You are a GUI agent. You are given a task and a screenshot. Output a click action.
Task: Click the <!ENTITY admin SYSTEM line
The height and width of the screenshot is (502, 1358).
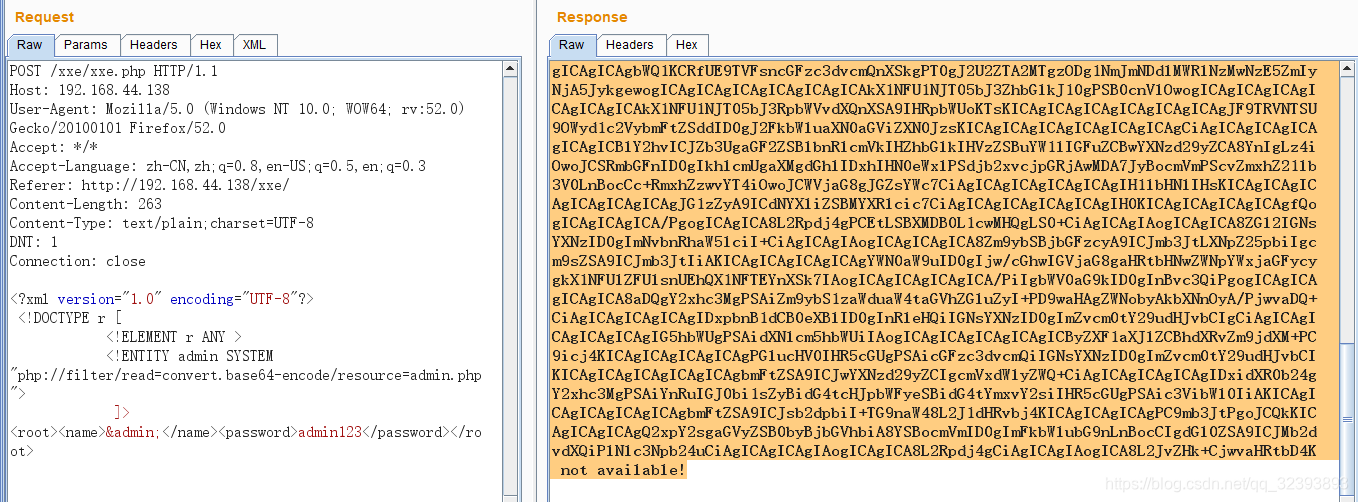pos(190,356)
